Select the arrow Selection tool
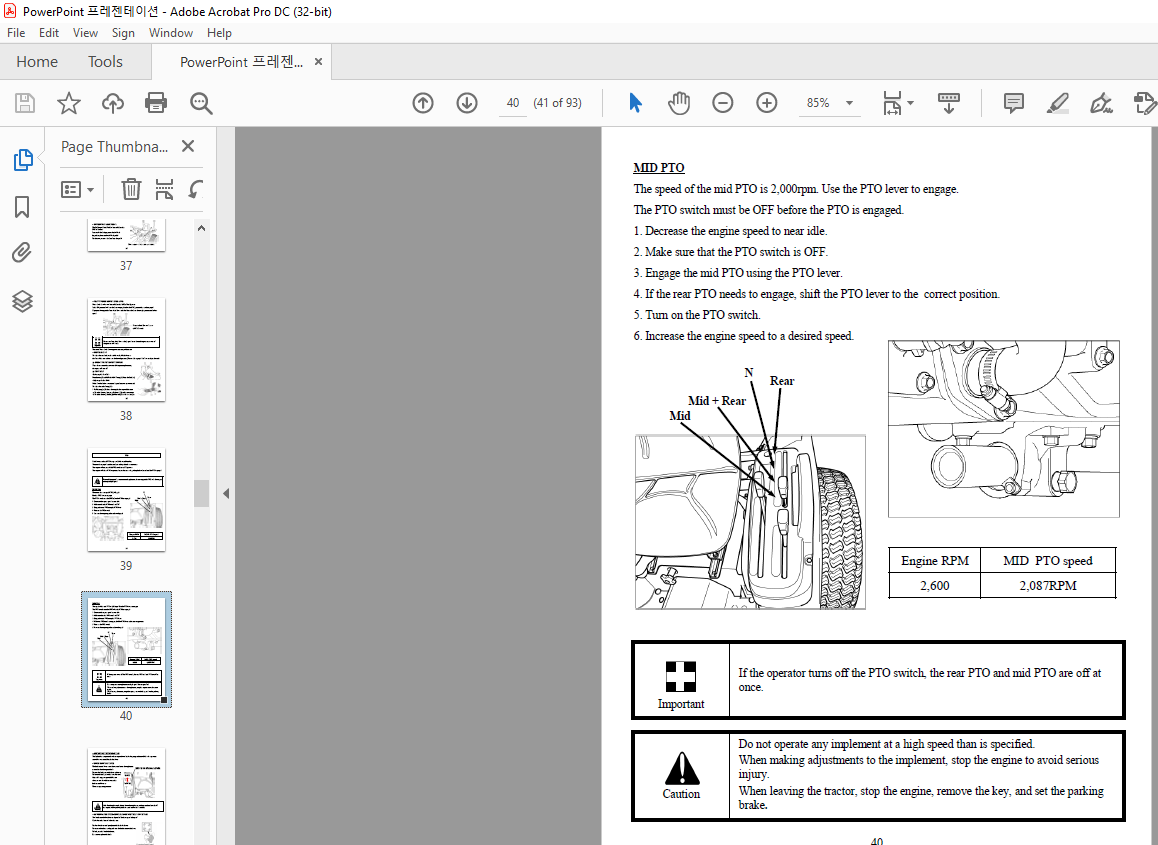 [x=635, y=103]
